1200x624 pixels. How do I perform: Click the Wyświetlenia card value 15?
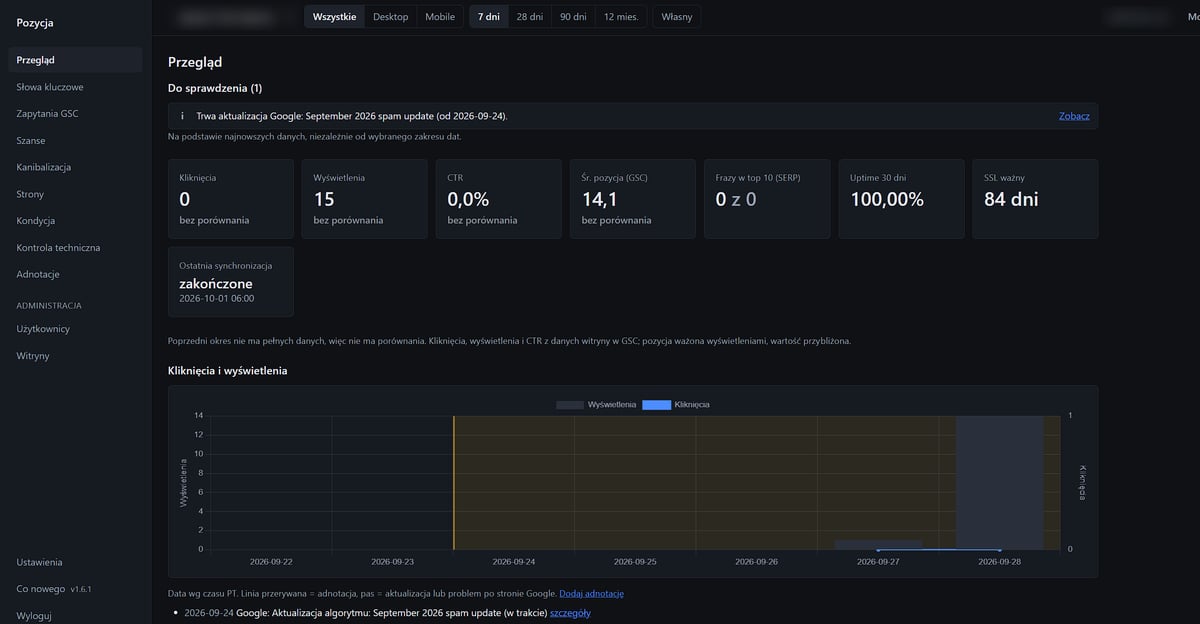324,199
